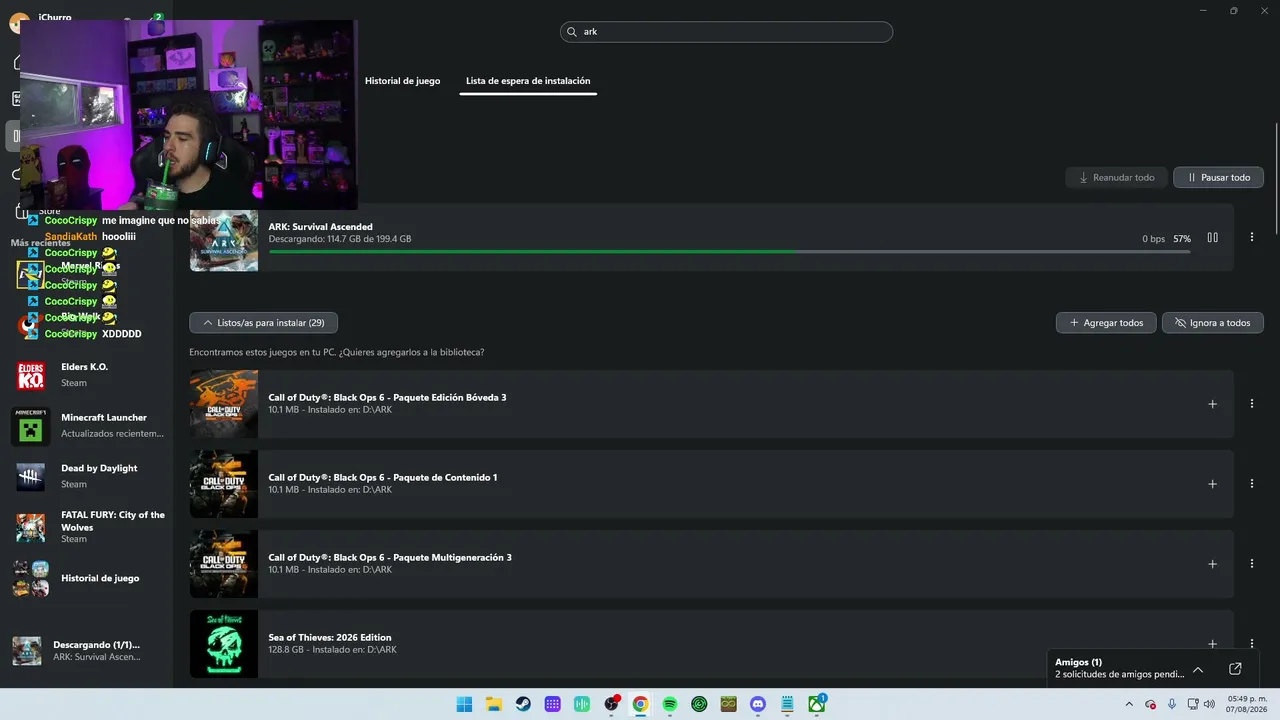Click the FATAL FURY: City of the Wolves icon
The width and height of the screenshot is (1280, 720).
click(x=31, y=527)
